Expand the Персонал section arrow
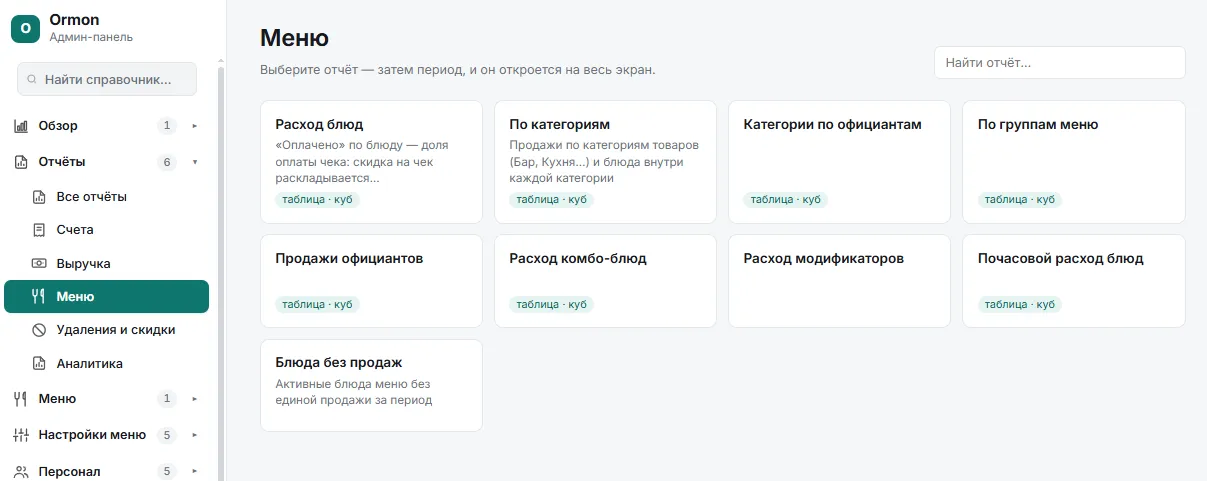Image resolution: width=1207 pixels, height=481 pixels. click(x=195, y=471)
